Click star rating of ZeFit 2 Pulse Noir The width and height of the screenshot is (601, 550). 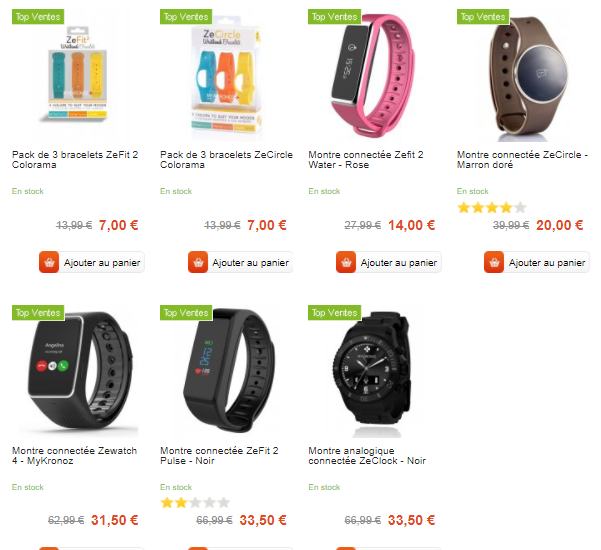[195, 502]
